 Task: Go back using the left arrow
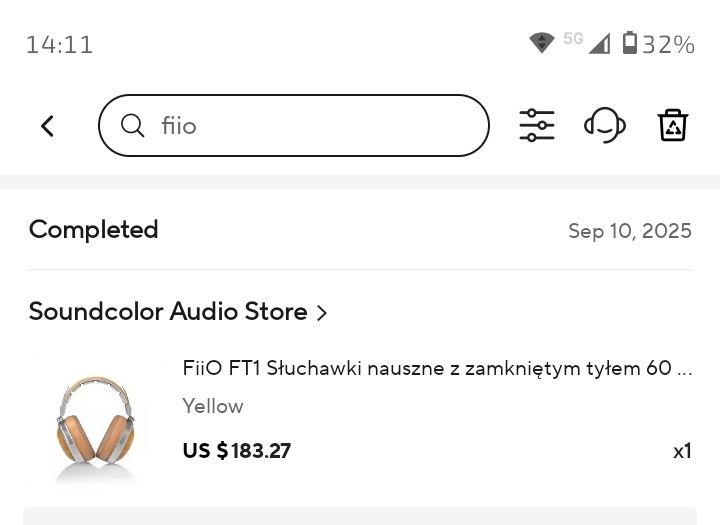click(x=47, y=126)
